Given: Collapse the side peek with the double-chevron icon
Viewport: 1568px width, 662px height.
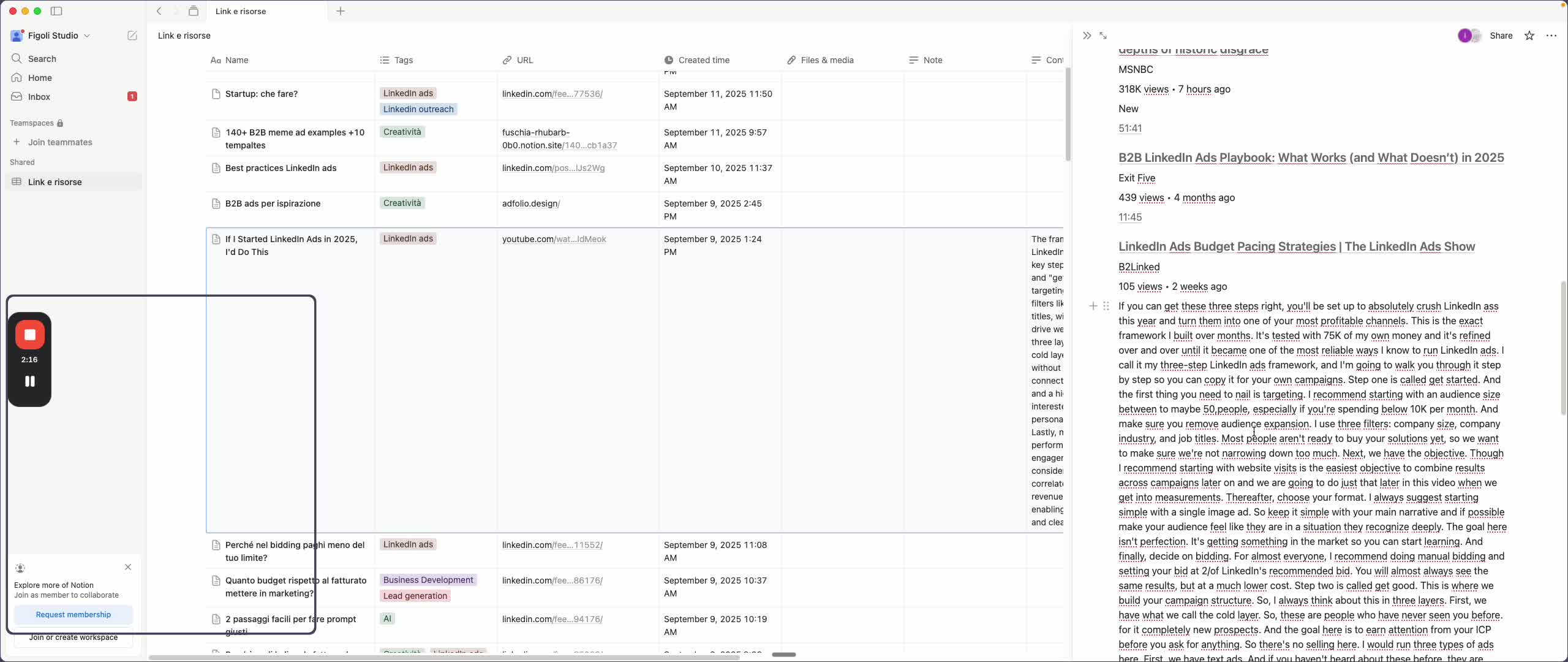Looking at the screenshot, I should pyautogui.click(x=1087, y=36).
